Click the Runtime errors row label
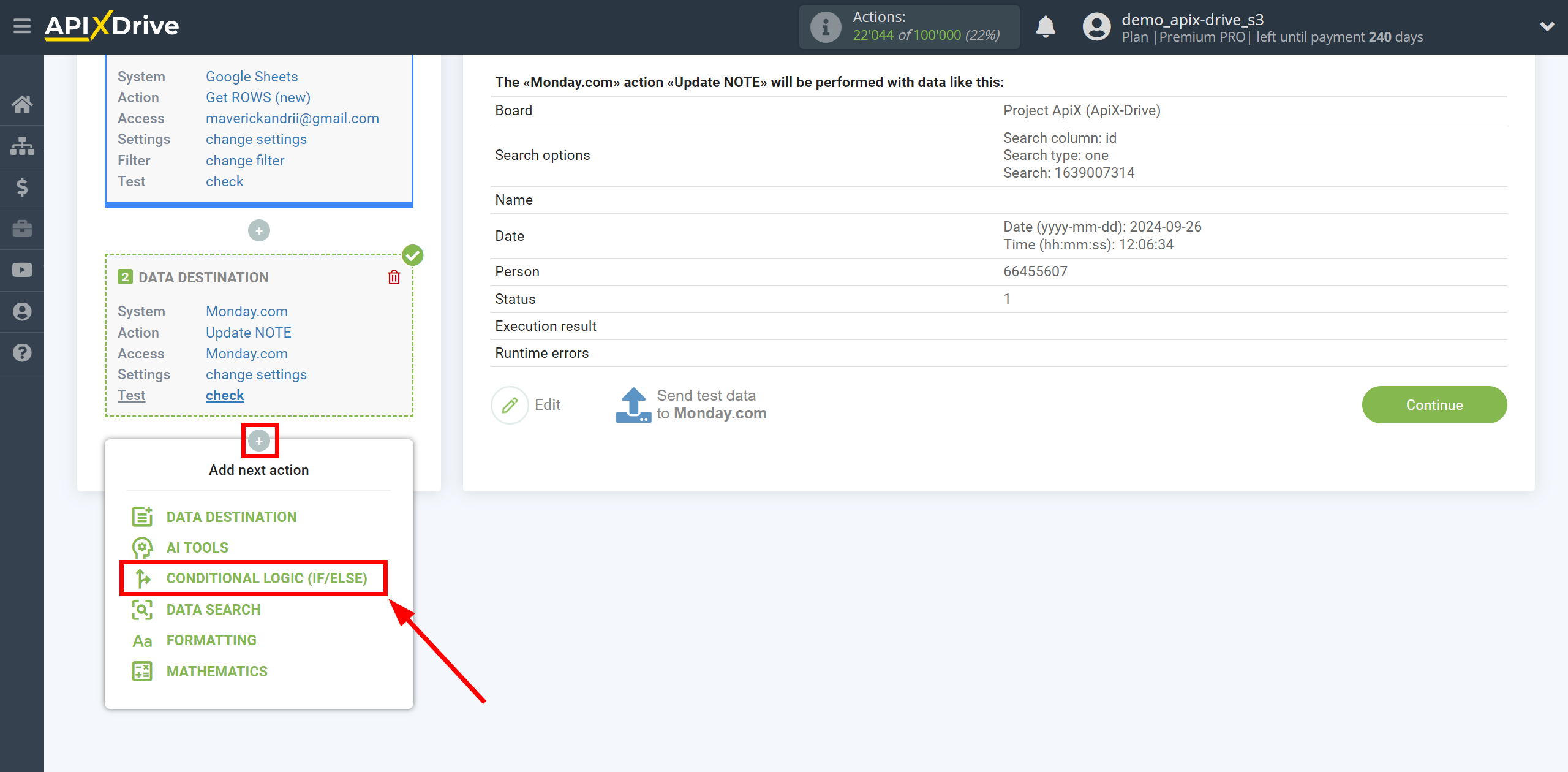 pos(542,353)
